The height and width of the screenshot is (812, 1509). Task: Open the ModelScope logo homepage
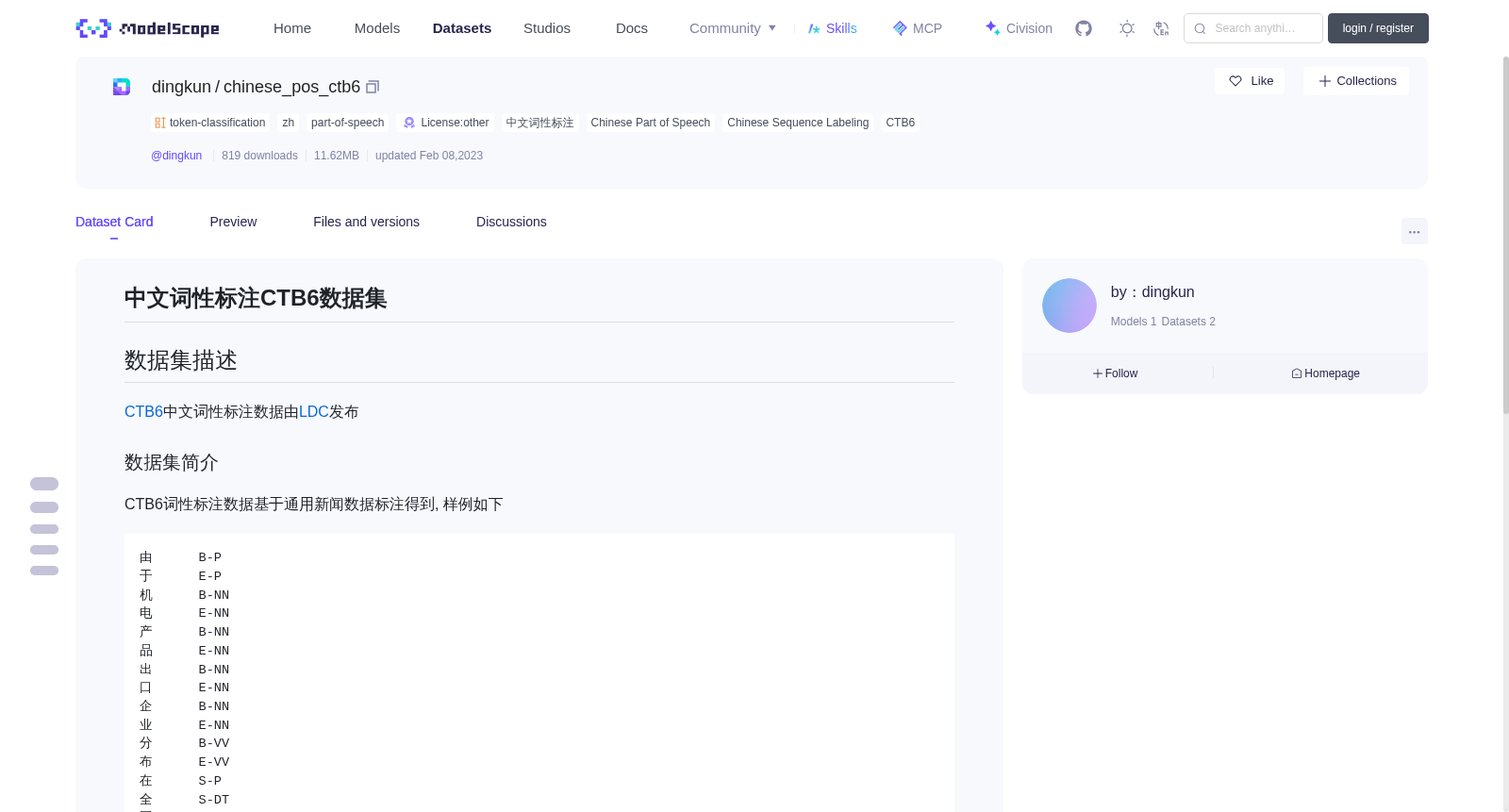[x=147, y=28]
